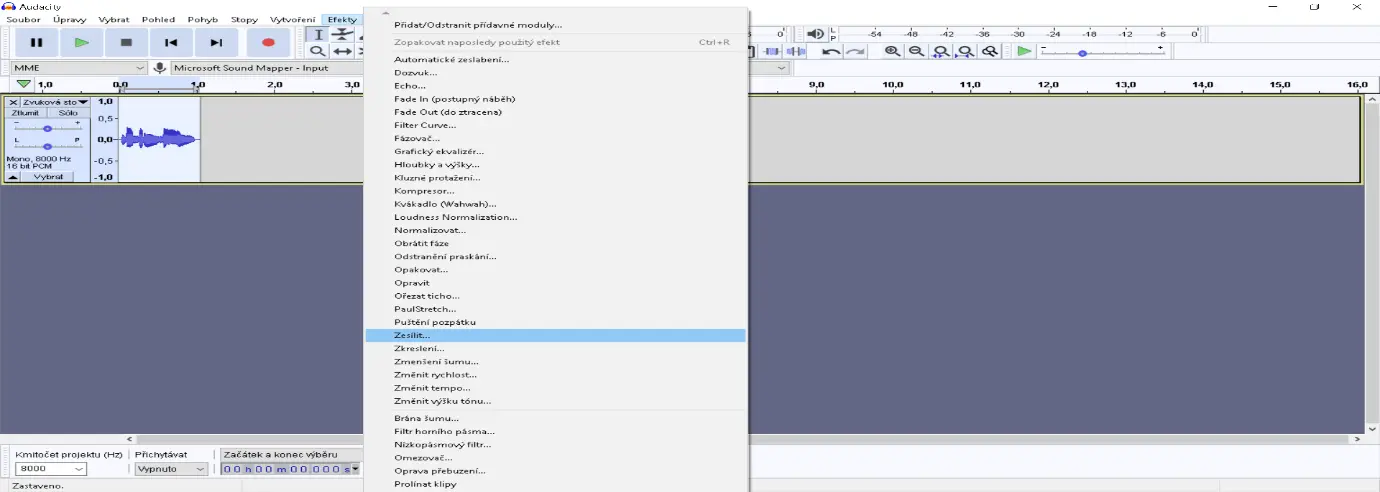Open the Přichytávat Vypnuto dropdown
The height and width of the screenshot is (492, 1380).
pos(172,469)
